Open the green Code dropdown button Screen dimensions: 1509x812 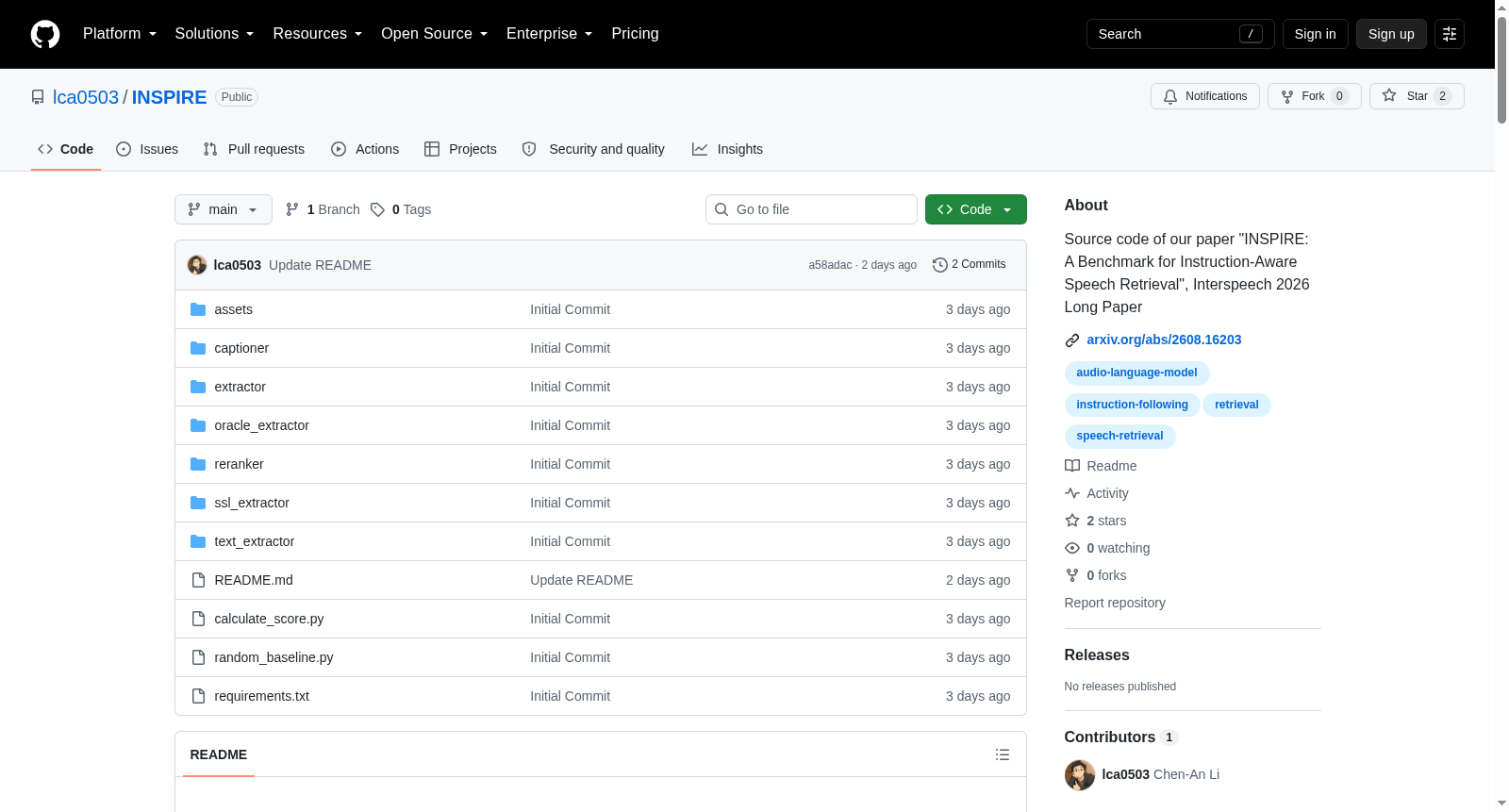[976, 209]
